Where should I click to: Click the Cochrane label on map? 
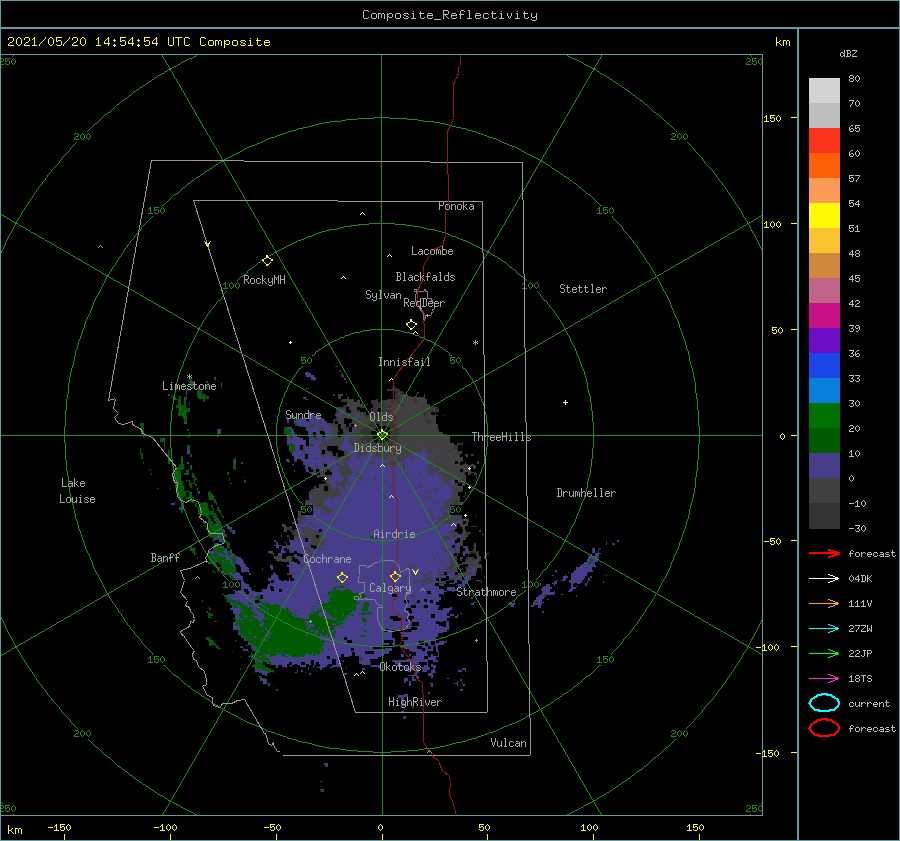tap(327, 559)
